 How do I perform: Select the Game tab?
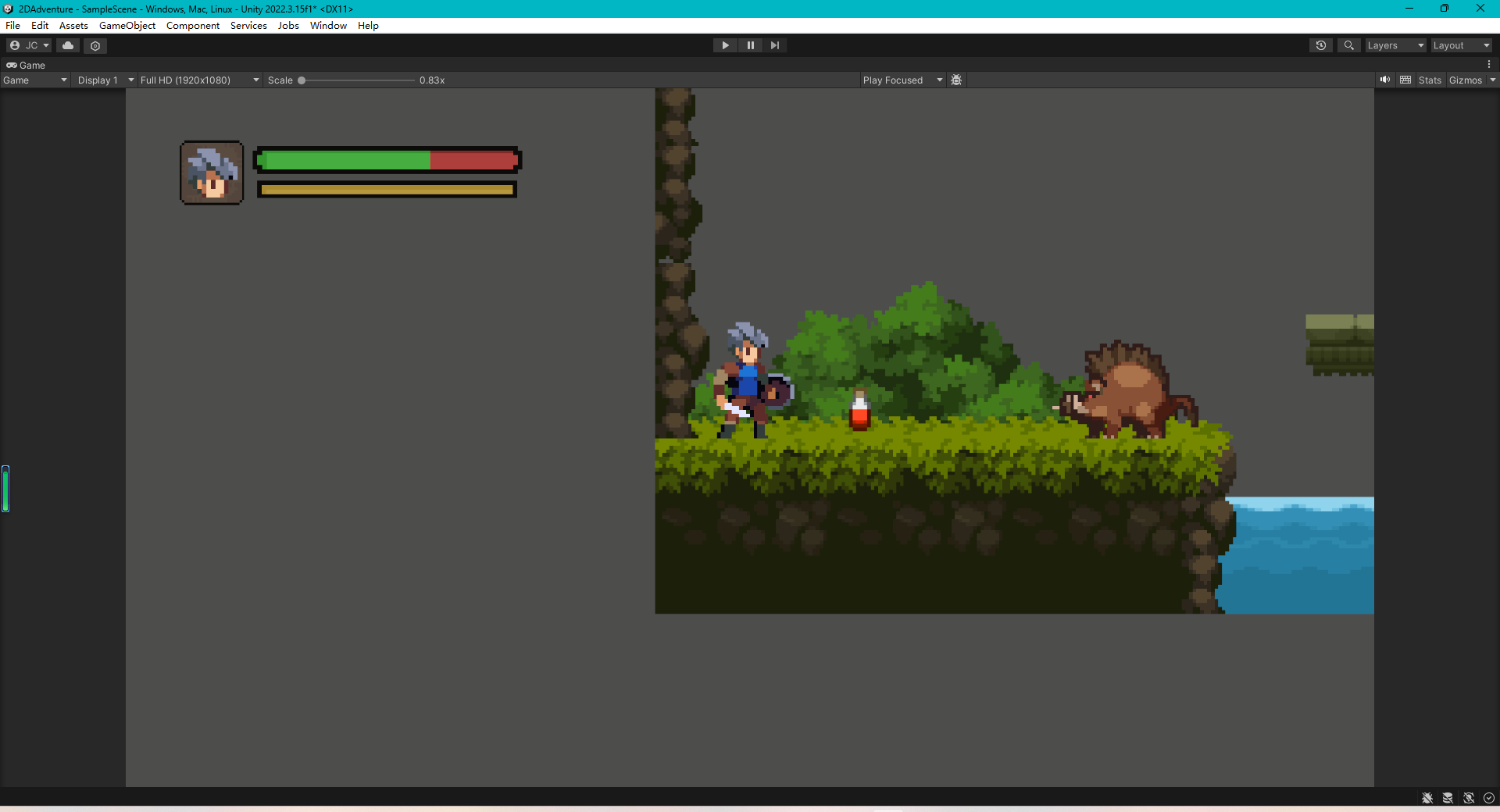tap(26, 66)
